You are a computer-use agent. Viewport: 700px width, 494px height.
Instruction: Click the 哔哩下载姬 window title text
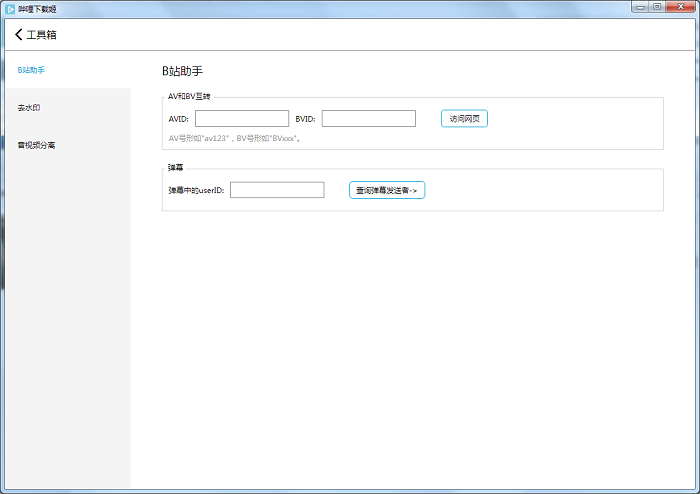(39, 7)
